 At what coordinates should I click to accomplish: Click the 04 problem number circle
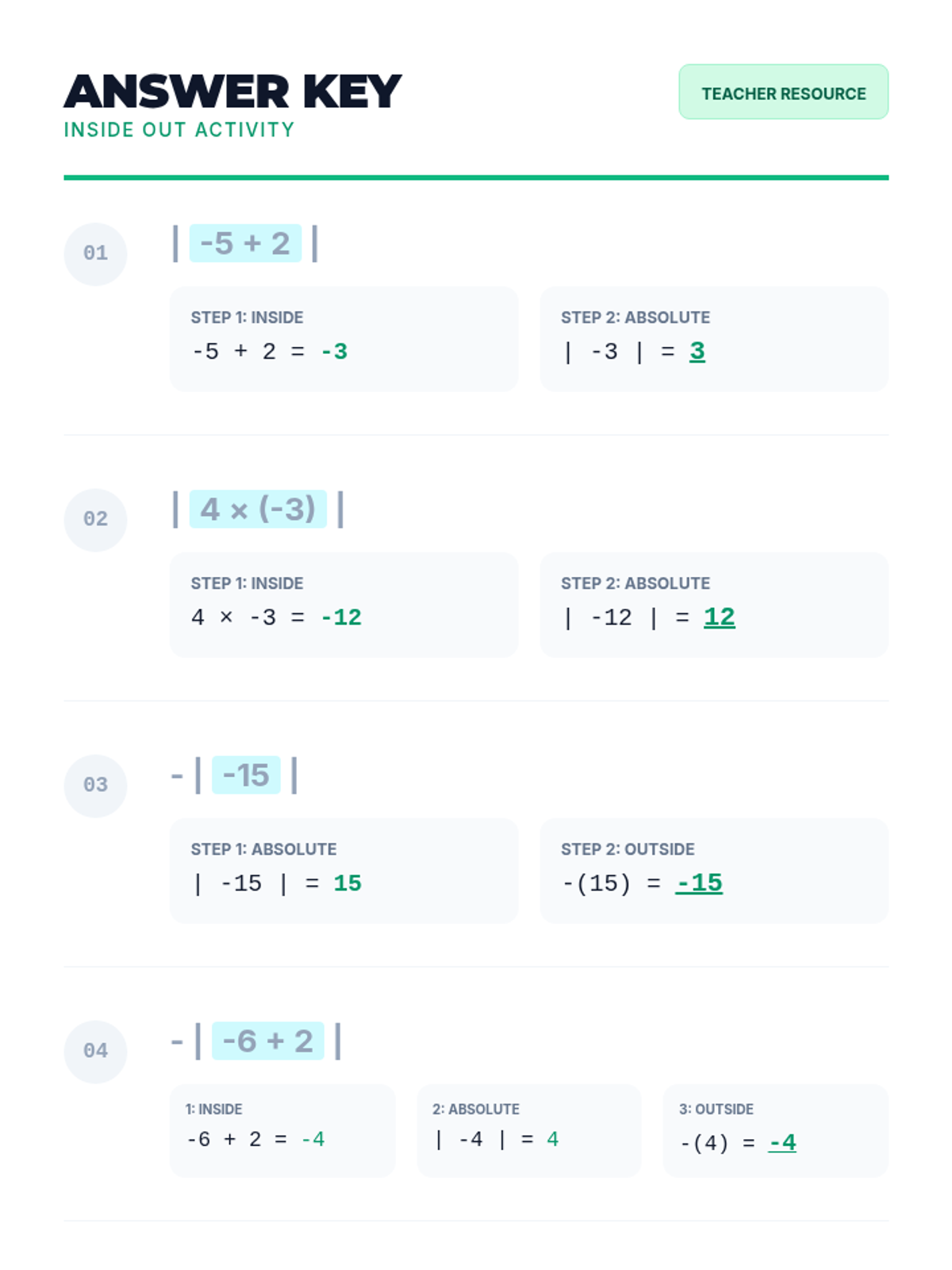coord(95,1051)
